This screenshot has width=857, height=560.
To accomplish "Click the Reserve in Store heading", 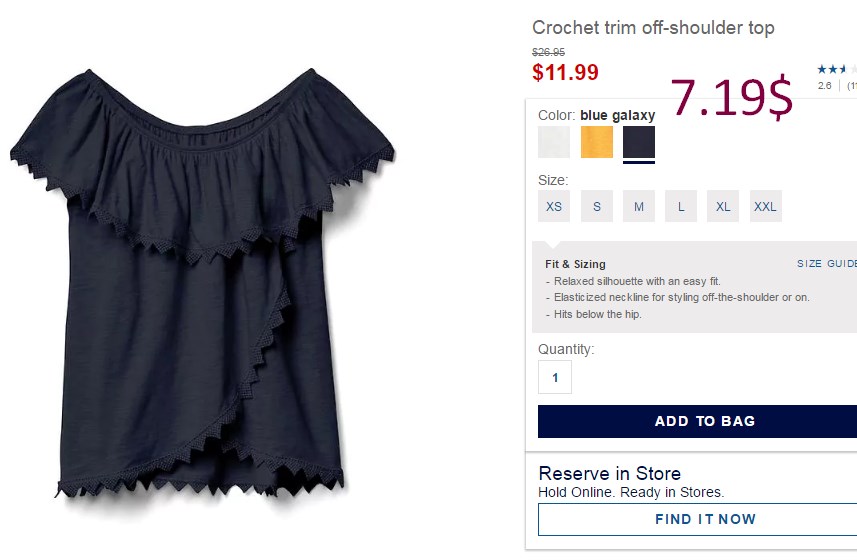I will (x=609, y=473).
